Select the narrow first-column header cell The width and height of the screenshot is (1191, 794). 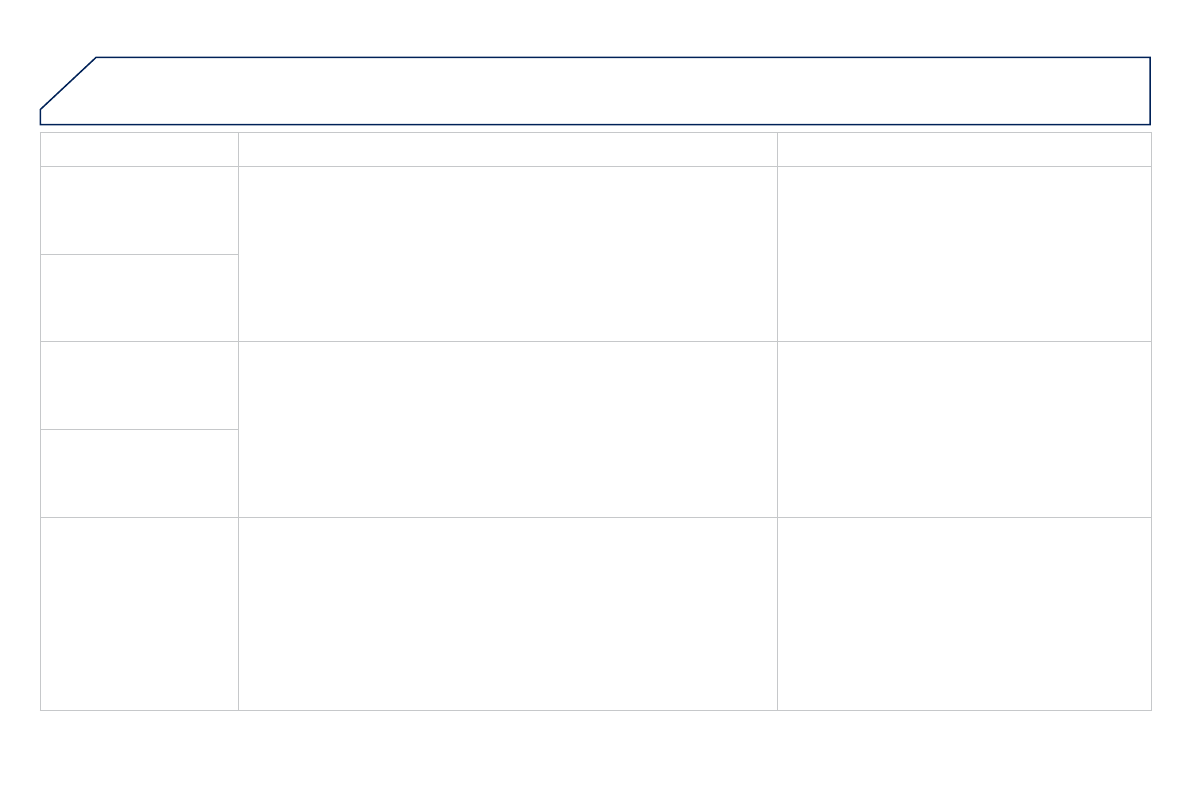[139, 149]
